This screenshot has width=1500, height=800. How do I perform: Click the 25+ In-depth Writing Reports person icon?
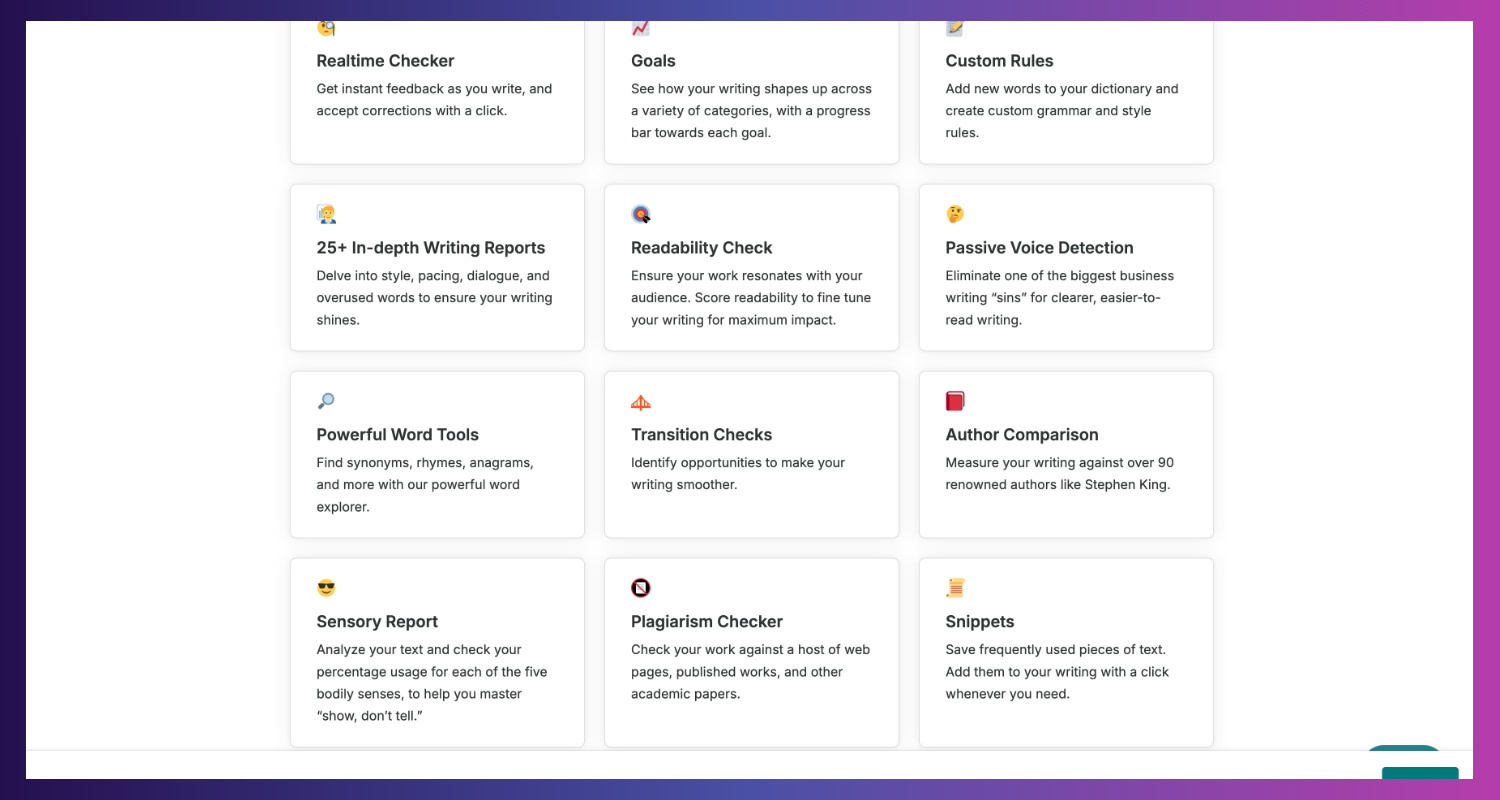[326, 214]
